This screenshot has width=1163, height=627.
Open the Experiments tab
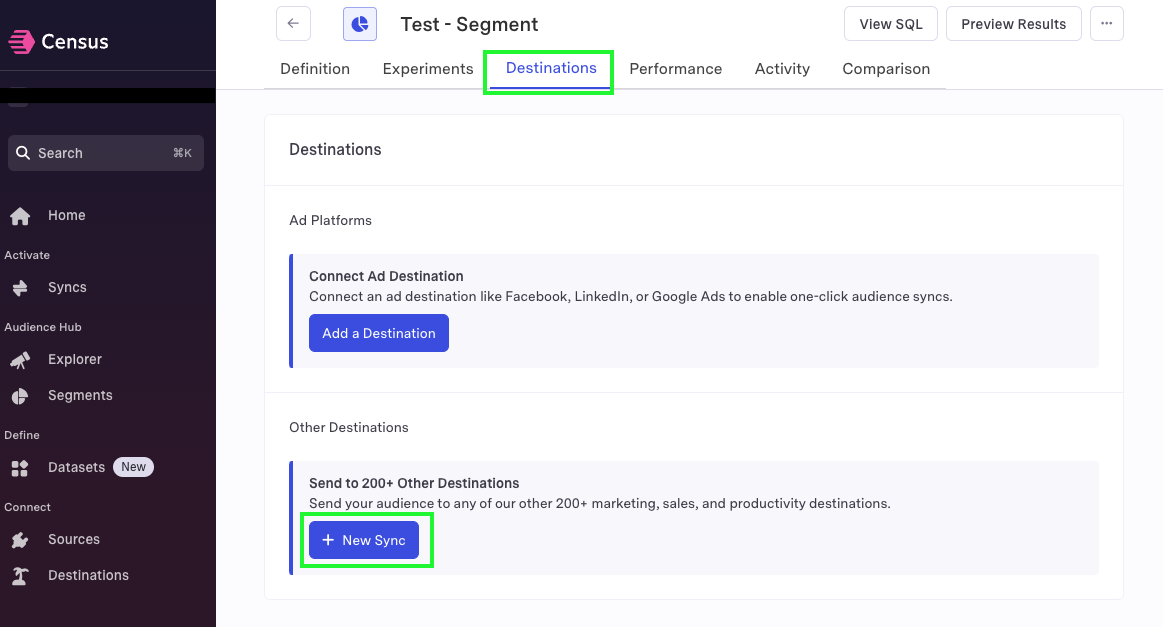tap(428, 69)
